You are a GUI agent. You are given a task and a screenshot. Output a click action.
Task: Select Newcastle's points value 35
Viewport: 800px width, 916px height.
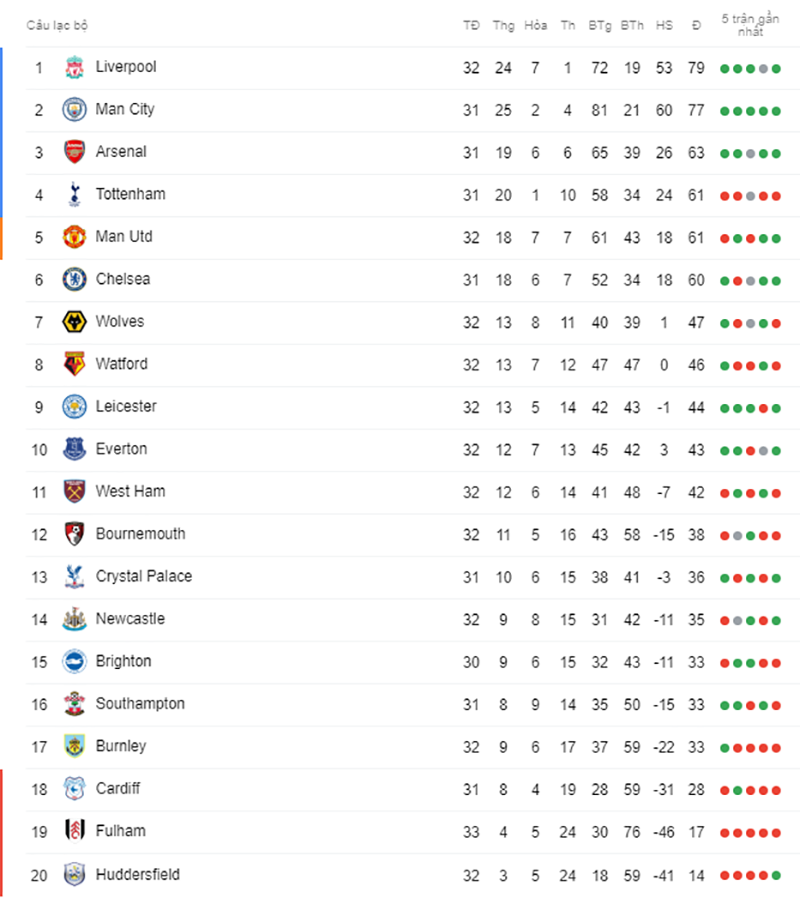[x=696, y=620]
